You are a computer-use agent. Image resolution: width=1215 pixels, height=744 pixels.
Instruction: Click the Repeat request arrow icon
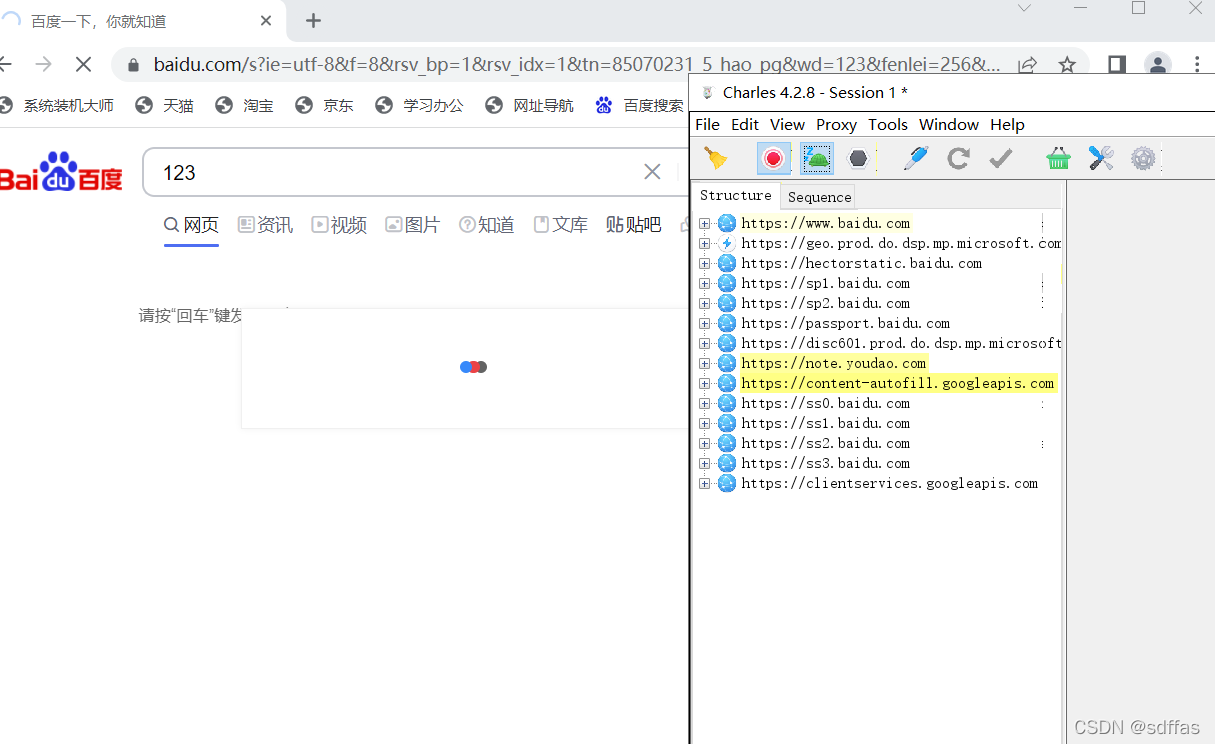pyautogui.click(x=958, y=158)
